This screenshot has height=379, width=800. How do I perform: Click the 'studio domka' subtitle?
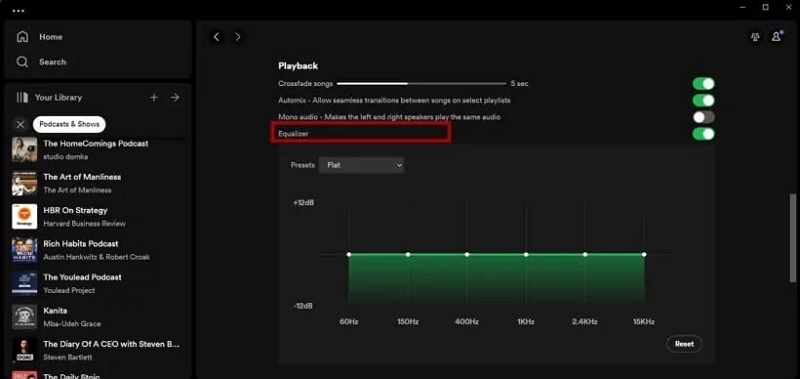66,156
